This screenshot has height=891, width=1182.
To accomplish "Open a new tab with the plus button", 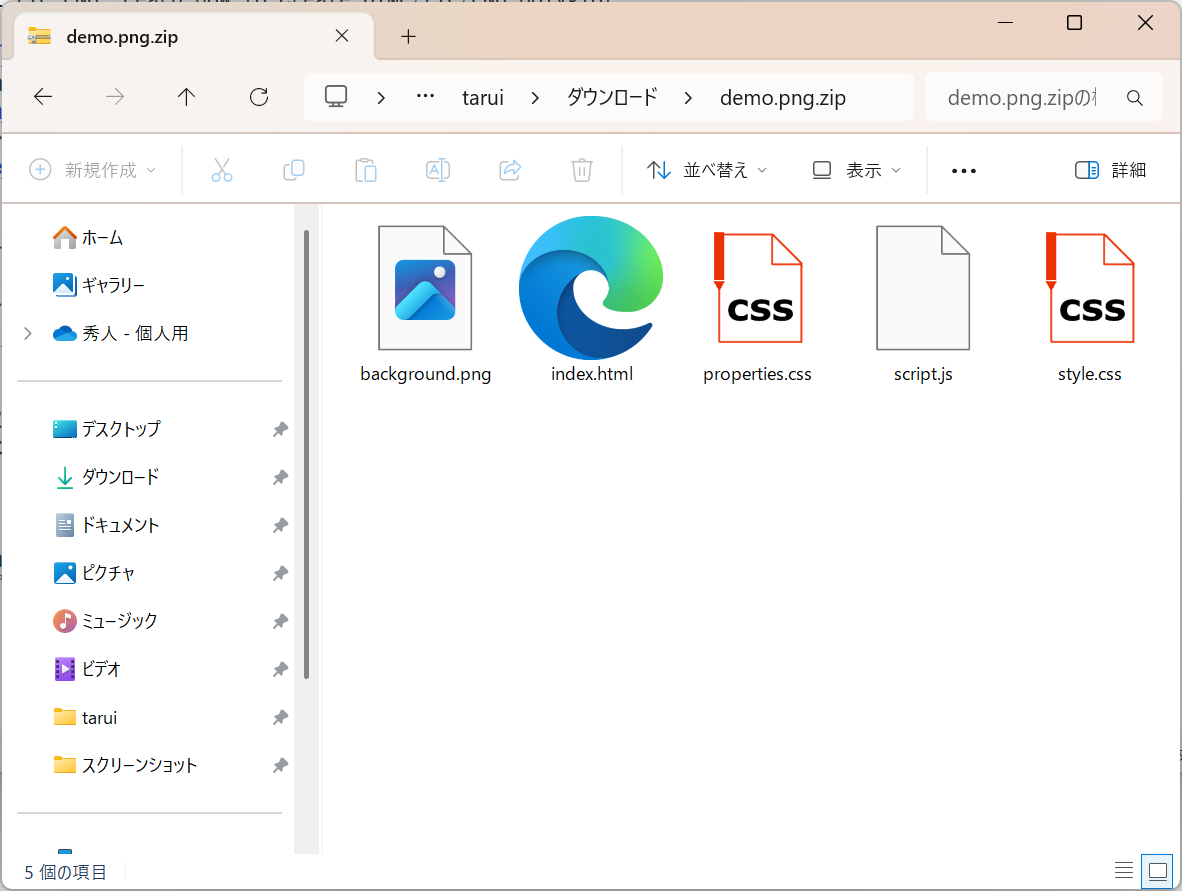I will tap(407, 36).
